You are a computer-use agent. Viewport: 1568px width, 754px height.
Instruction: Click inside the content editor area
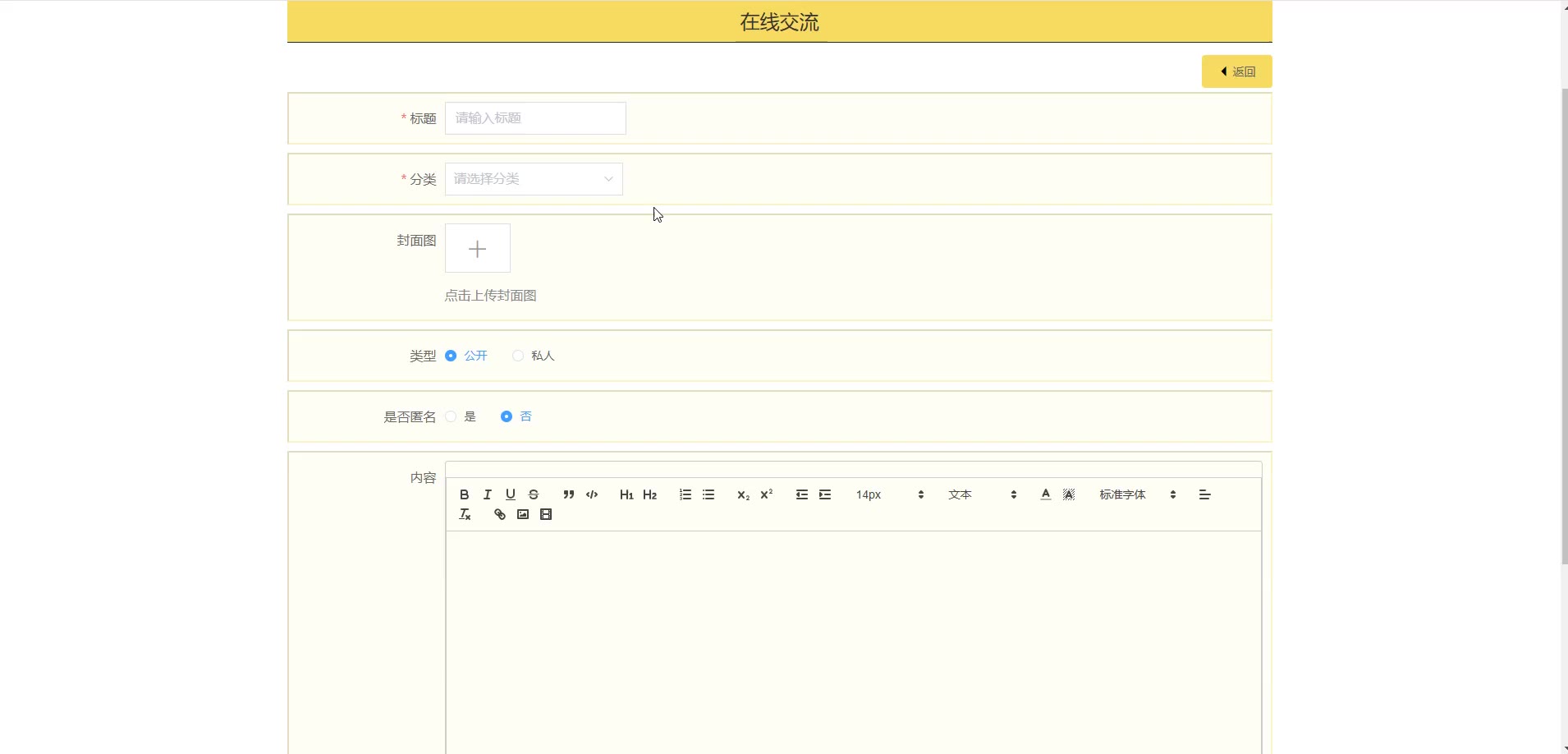854,642
